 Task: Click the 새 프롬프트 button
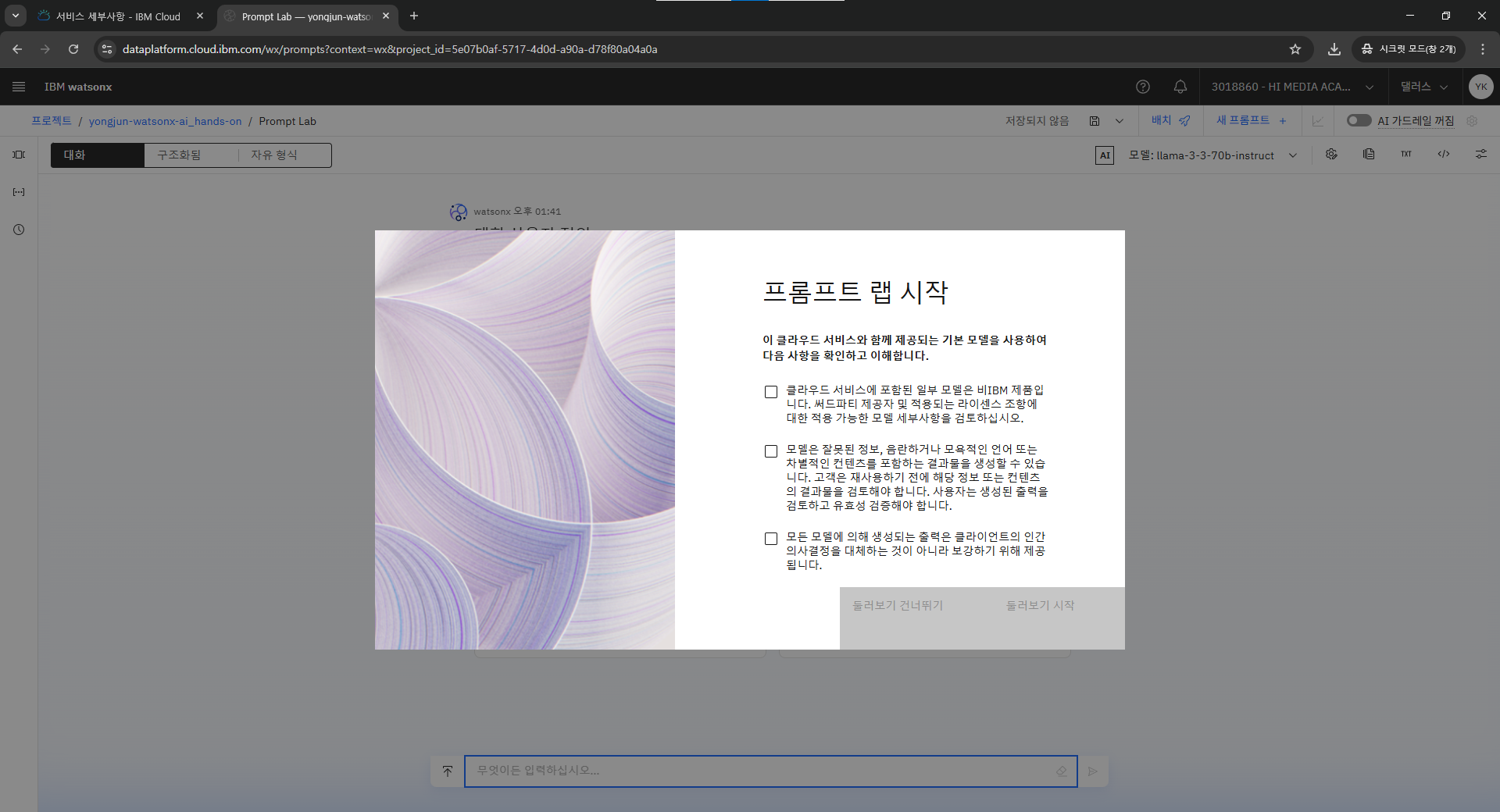coord(1251,120)
